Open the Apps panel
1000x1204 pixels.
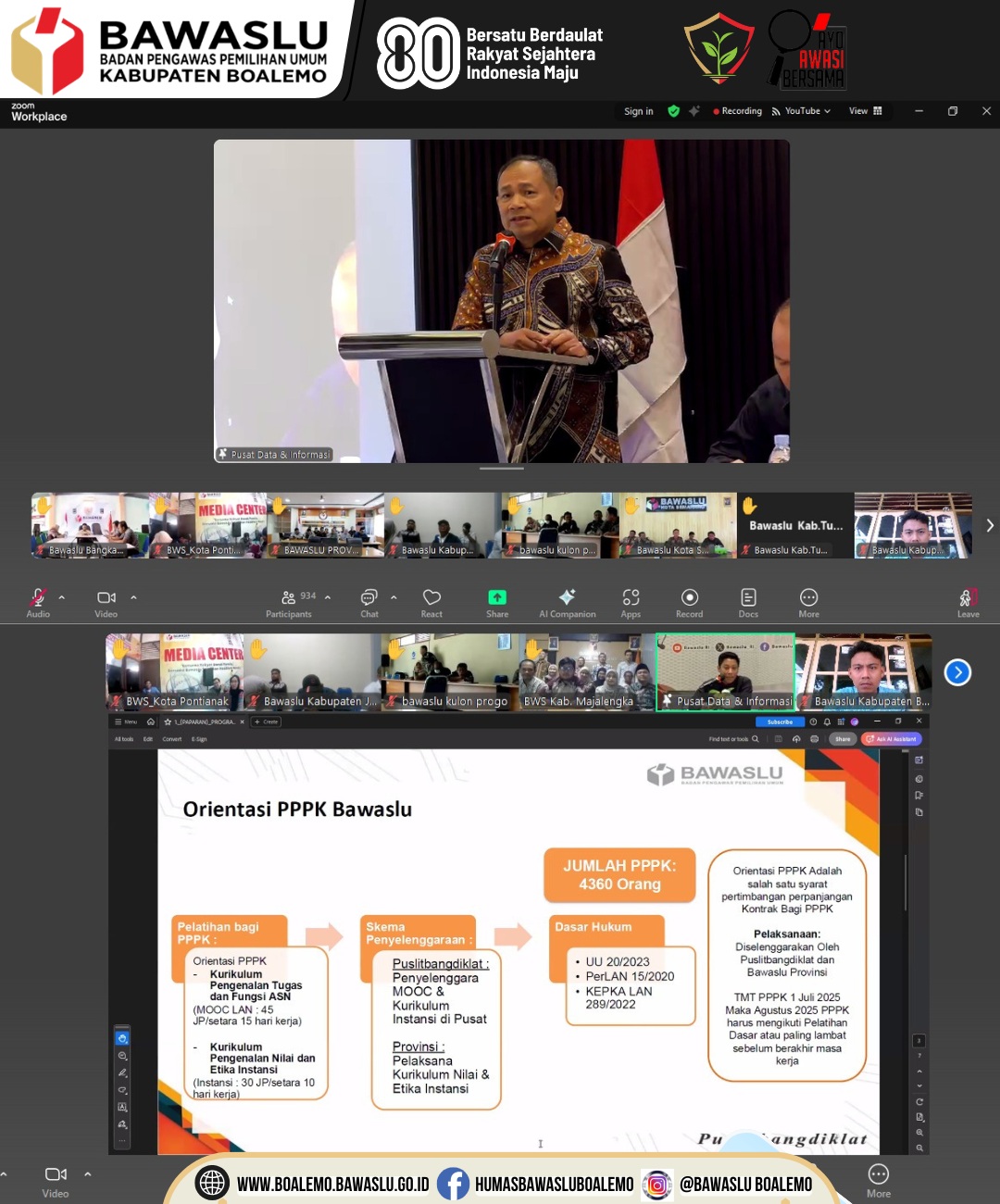pyautogui.click(x=631, y=602)
